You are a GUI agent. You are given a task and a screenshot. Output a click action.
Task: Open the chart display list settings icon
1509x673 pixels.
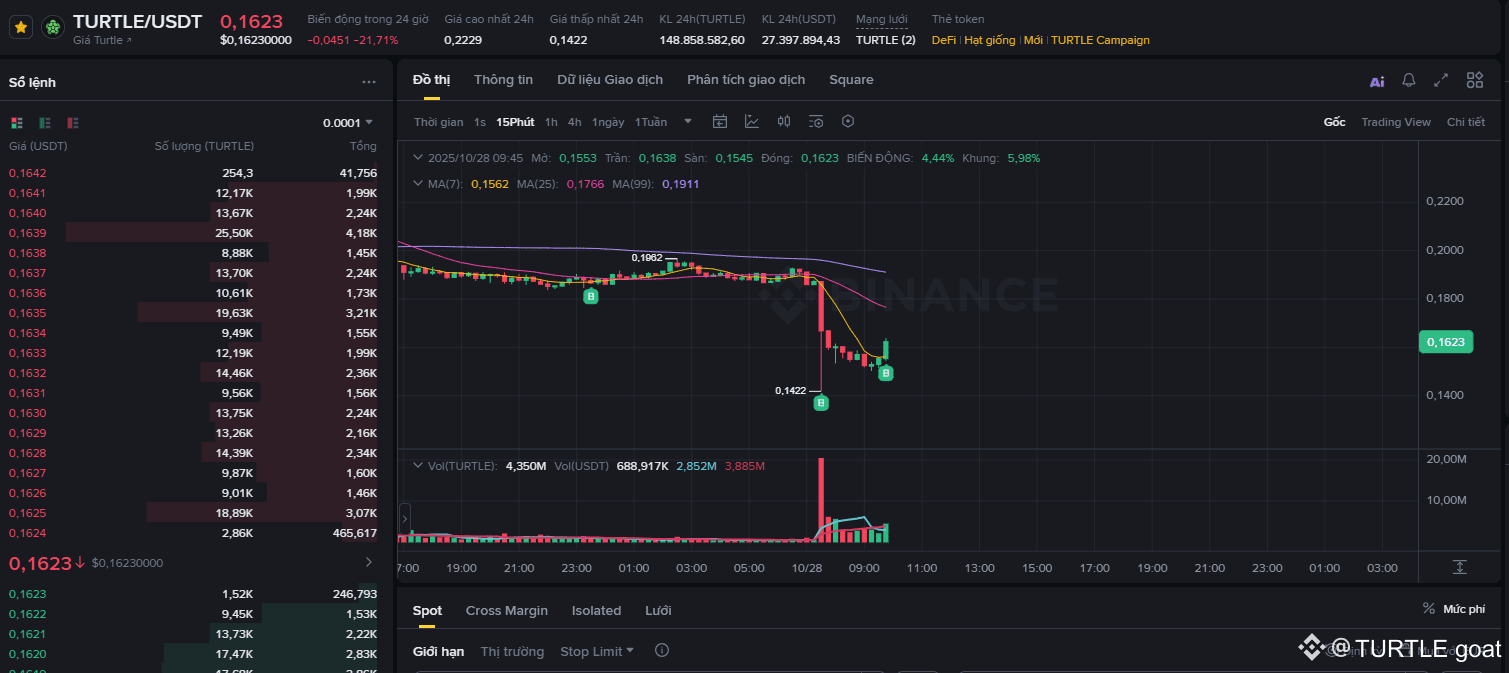pyautogui.click(x=816, y=122)
